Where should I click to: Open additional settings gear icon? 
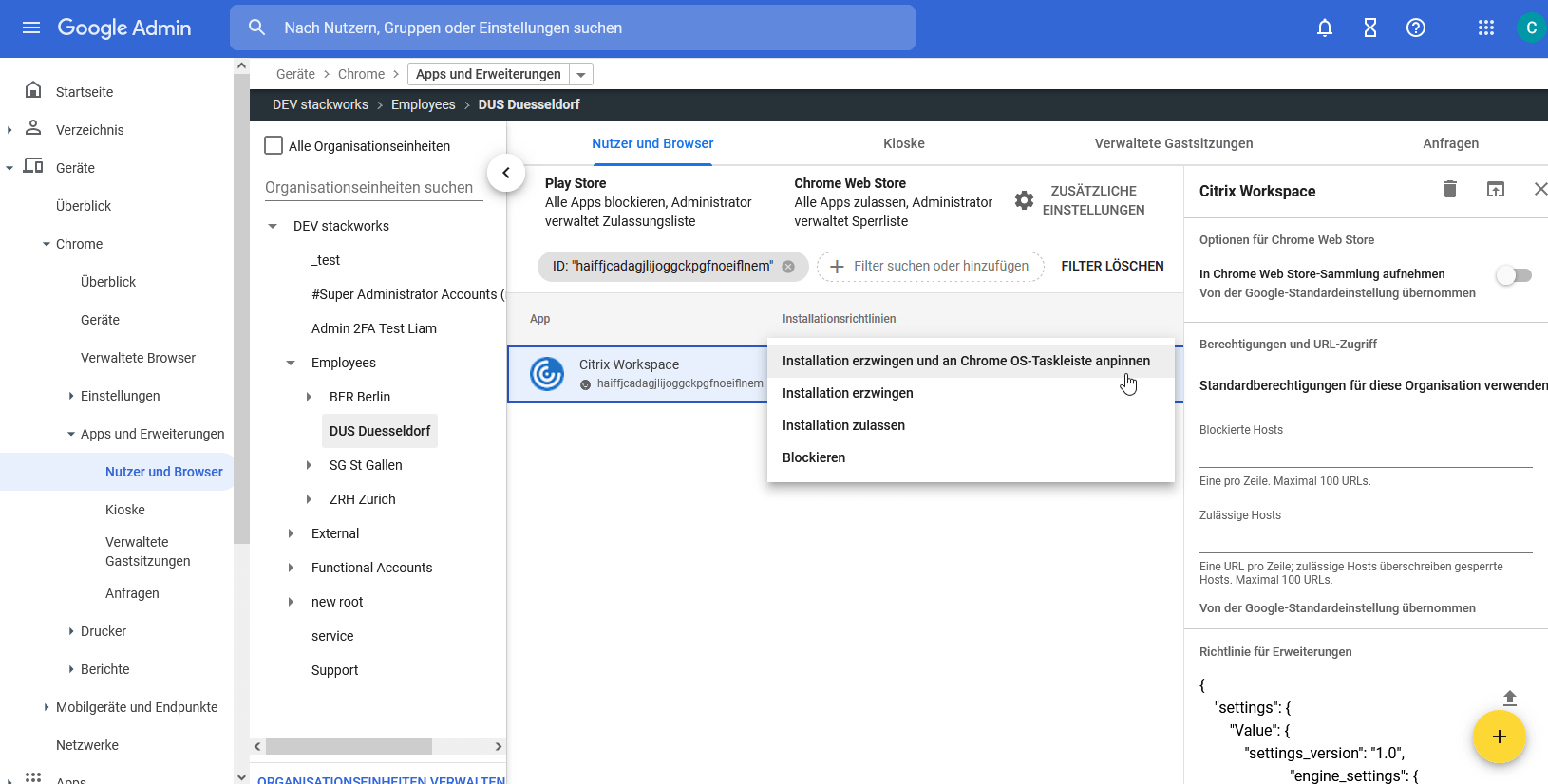pos(1024,200)
